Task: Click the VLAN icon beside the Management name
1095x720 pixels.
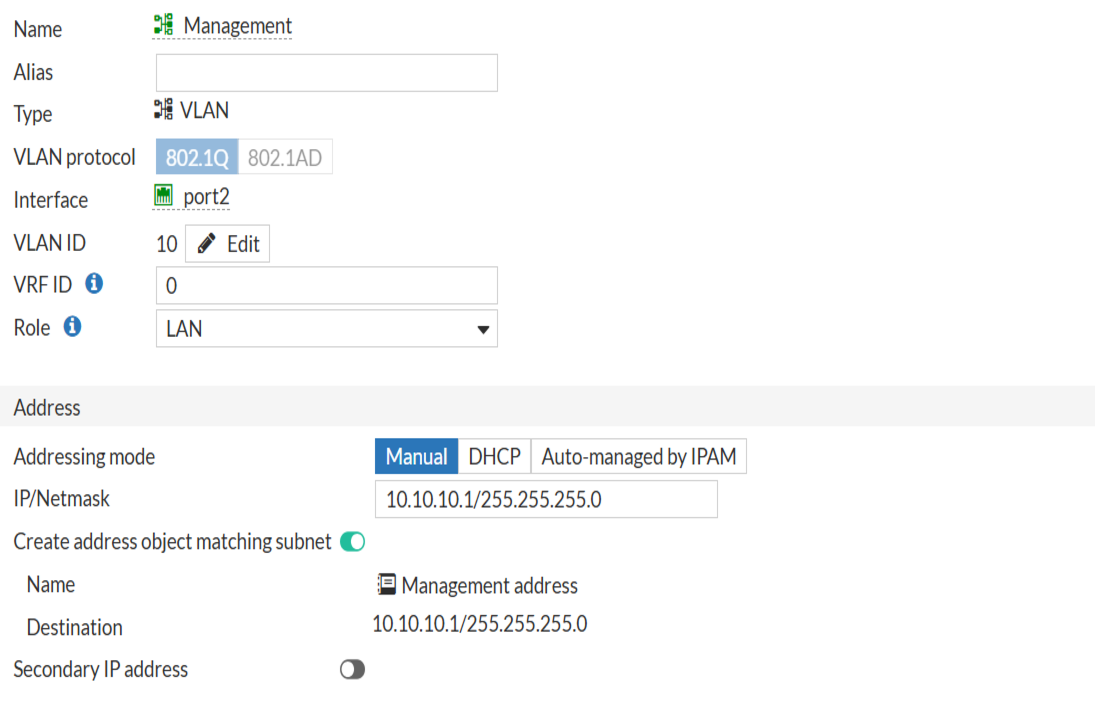Action: (162, 24)
